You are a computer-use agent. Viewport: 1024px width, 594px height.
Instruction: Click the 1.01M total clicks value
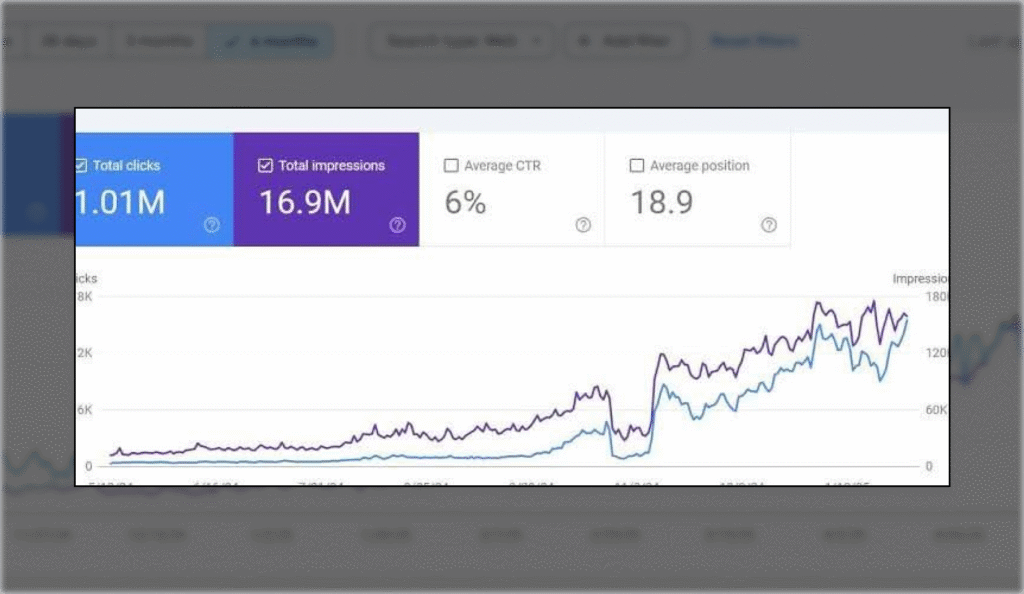[120, 203]
